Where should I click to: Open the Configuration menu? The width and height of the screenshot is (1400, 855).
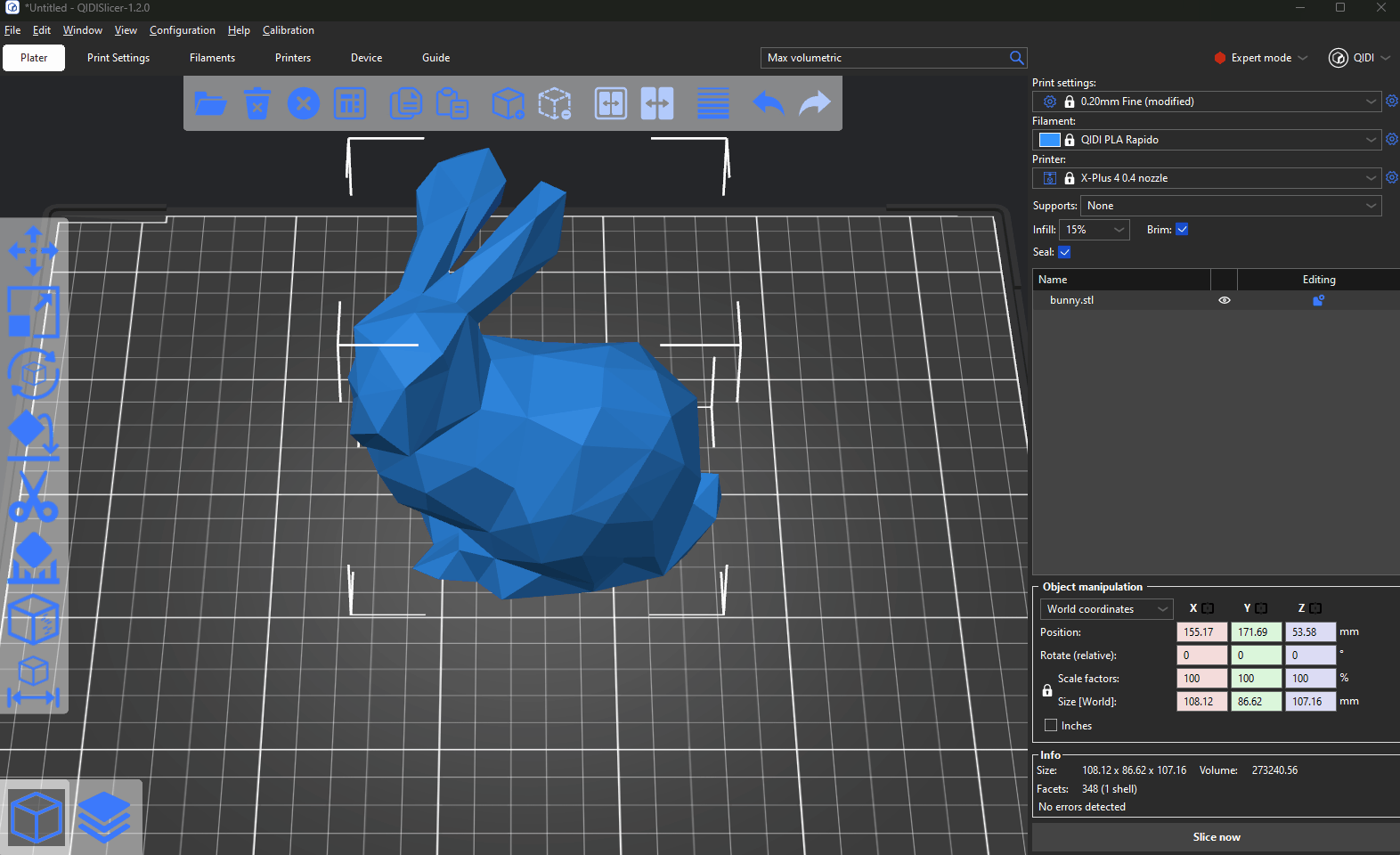pos(183,30)
